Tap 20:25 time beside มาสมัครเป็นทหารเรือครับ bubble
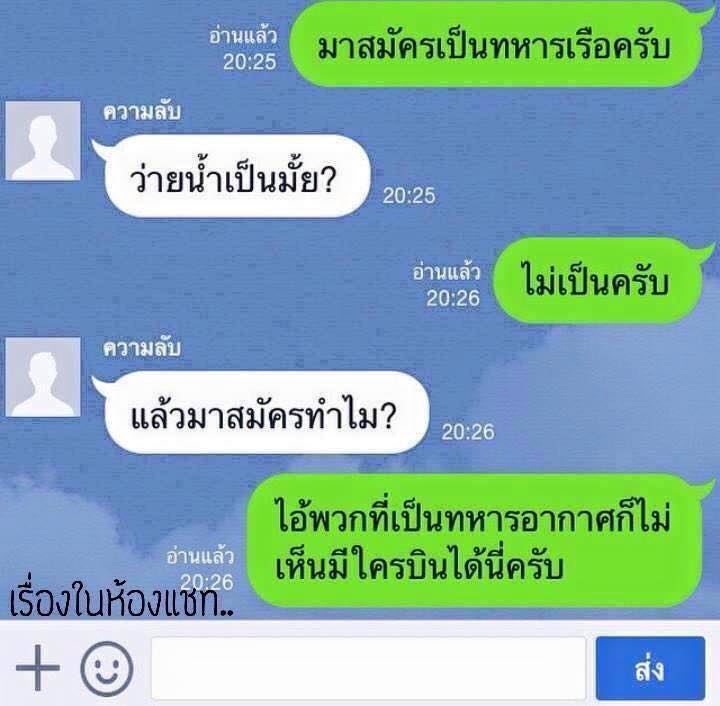Screen dimensions: 720x706 [x=249, y=62]
